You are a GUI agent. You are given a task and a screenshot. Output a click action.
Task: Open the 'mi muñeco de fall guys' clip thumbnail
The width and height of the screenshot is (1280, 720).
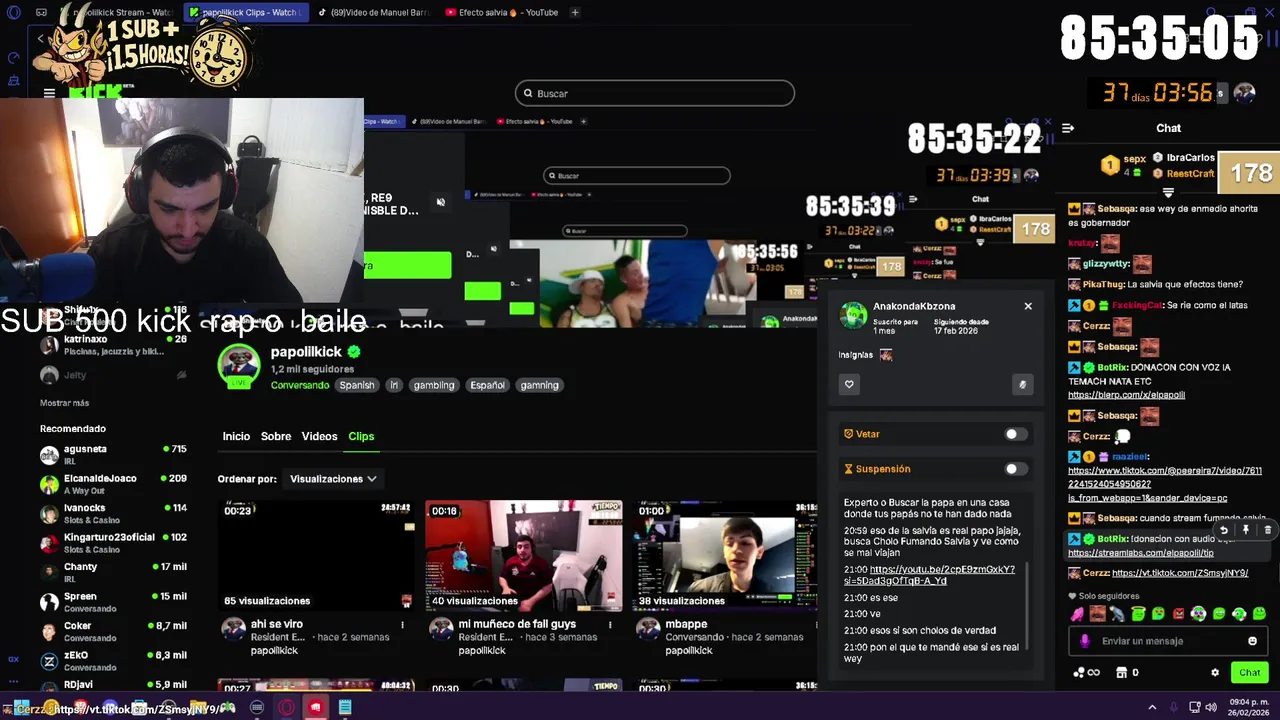524,555
